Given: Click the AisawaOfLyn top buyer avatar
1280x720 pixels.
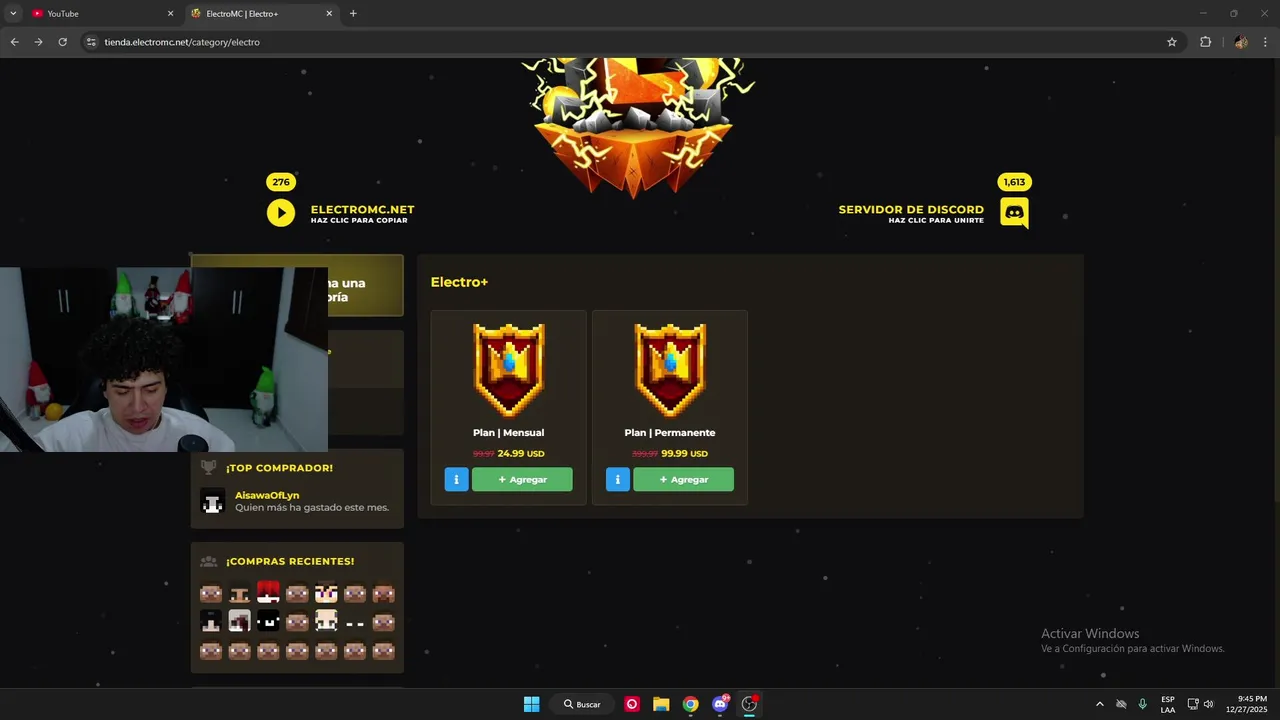Looking at the screenshot, I should tap(212, 502).
